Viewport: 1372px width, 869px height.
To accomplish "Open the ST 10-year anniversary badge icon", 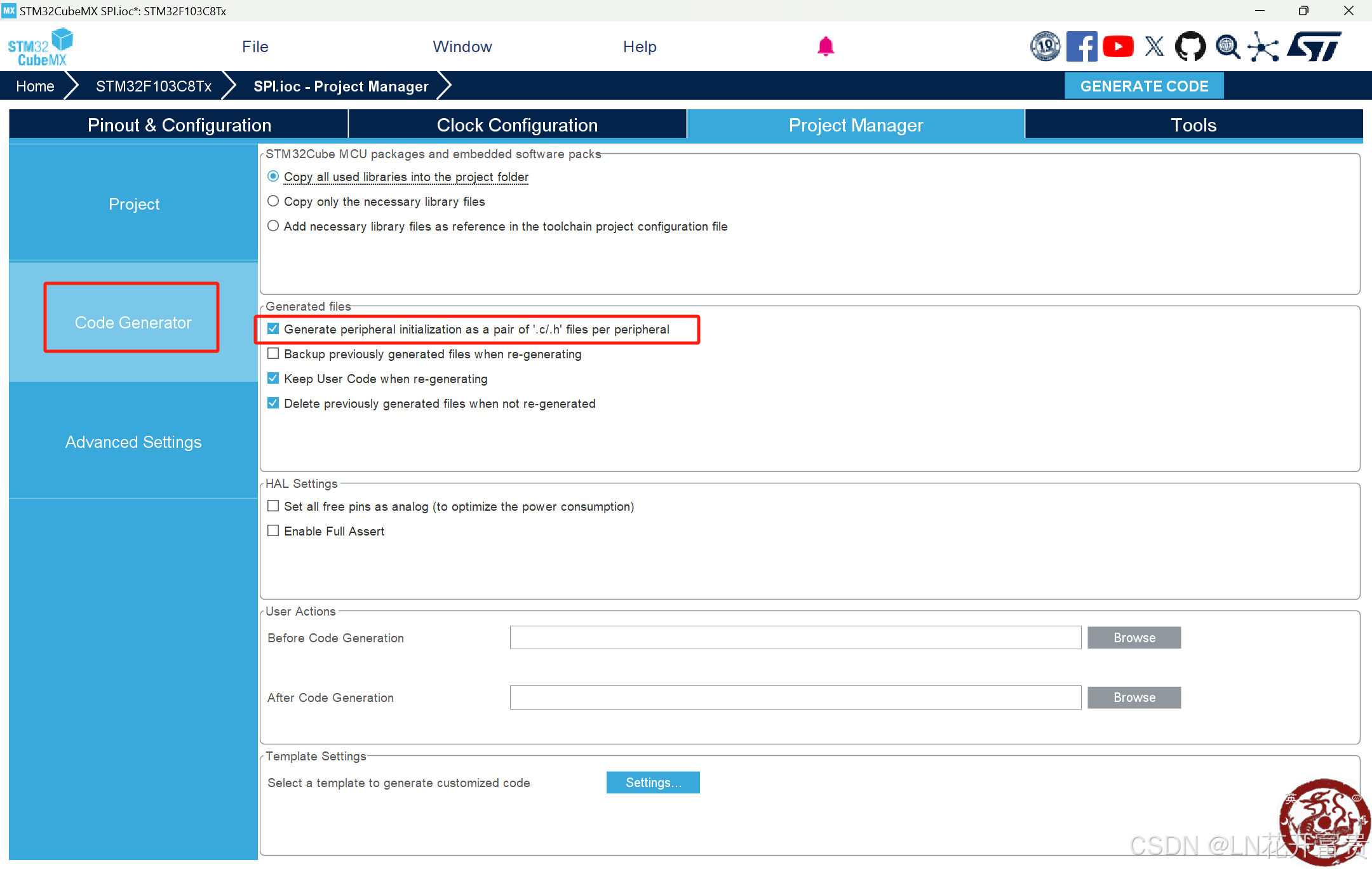I will [1045, 46].
